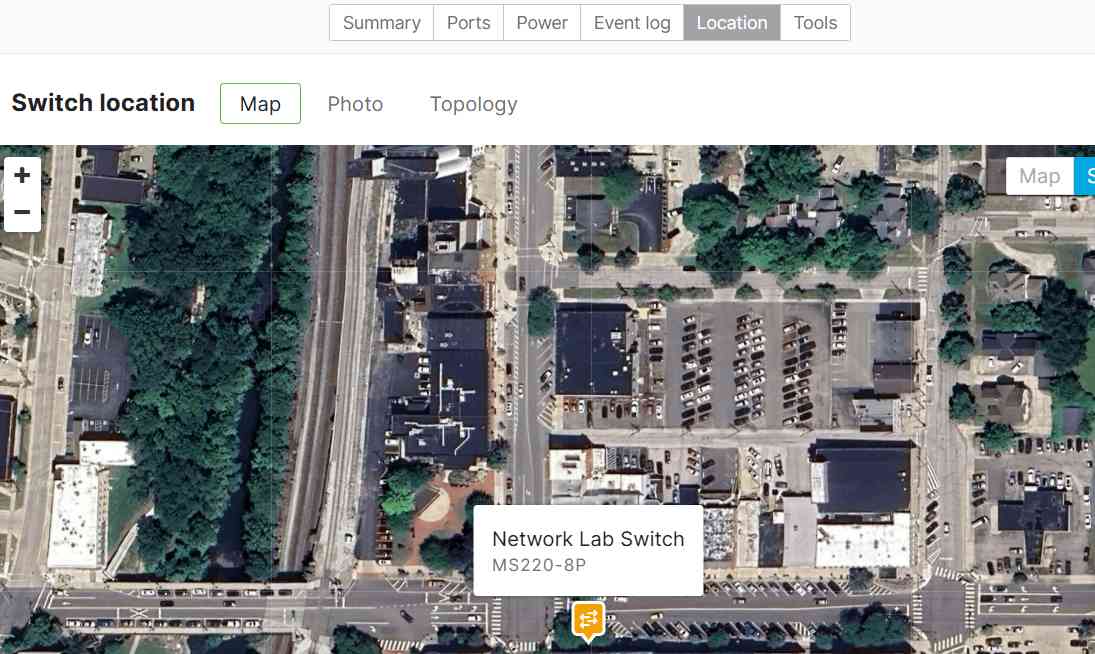Click the Switch location heading
This screenshot has height=654, width=1095.
[103, 103]
